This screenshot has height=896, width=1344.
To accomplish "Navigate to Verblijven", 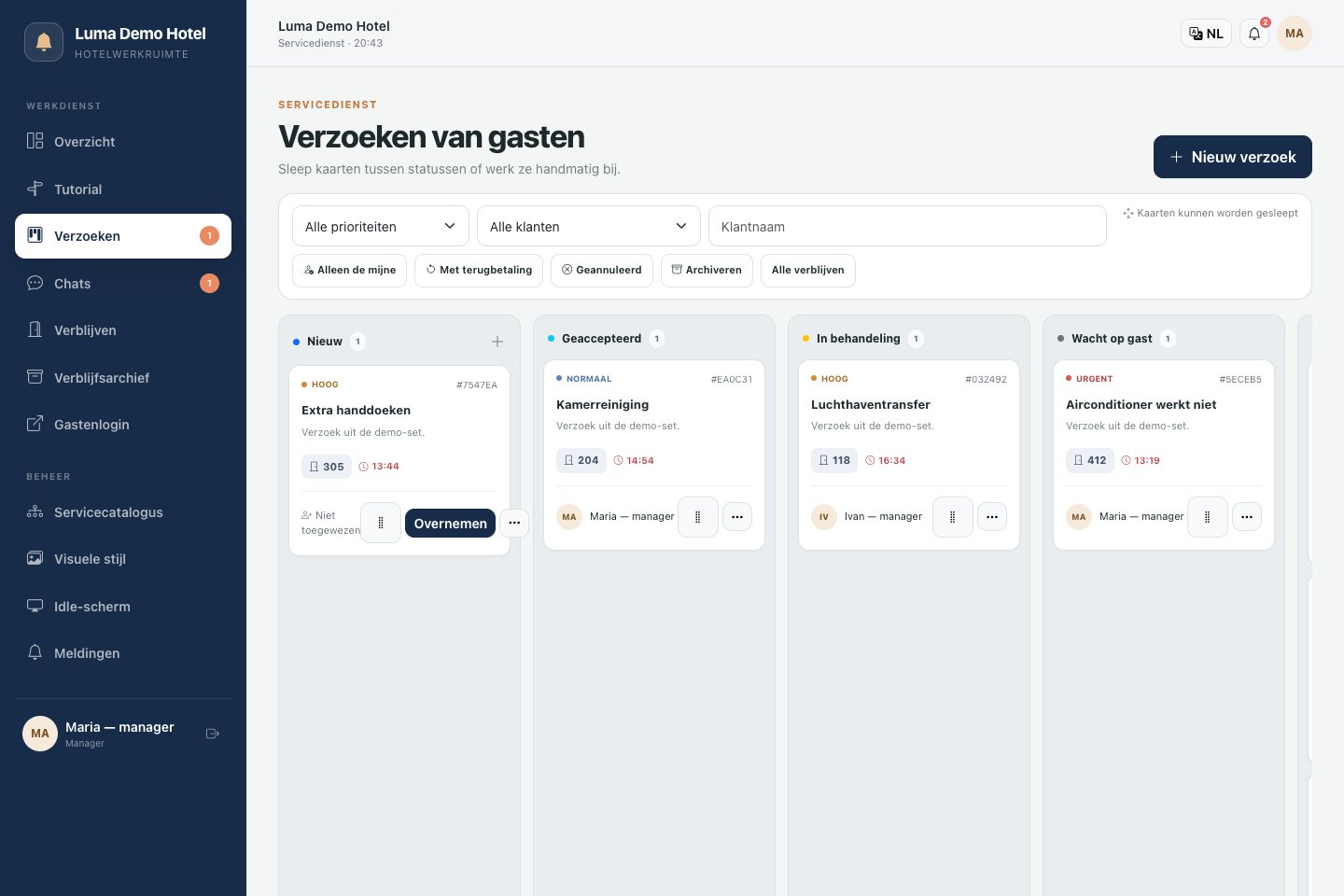I will (123, 330).
